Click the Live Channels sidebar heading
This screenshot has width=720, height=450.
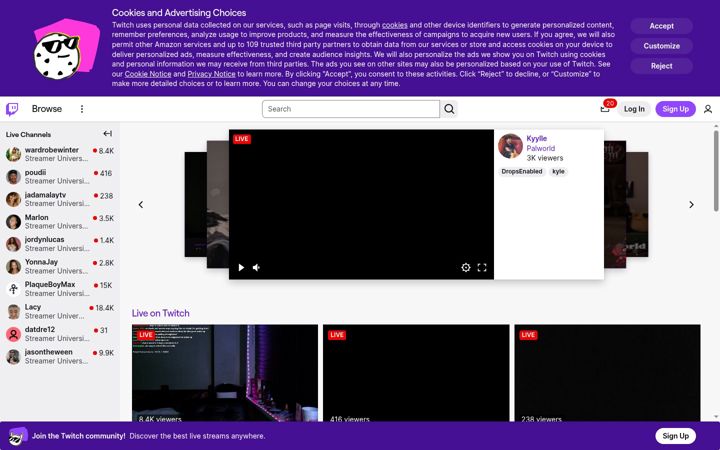28,135
